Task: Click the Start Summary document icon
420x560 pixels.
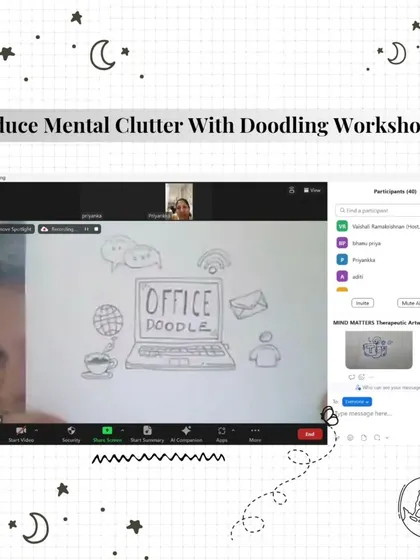Action: 147,430
